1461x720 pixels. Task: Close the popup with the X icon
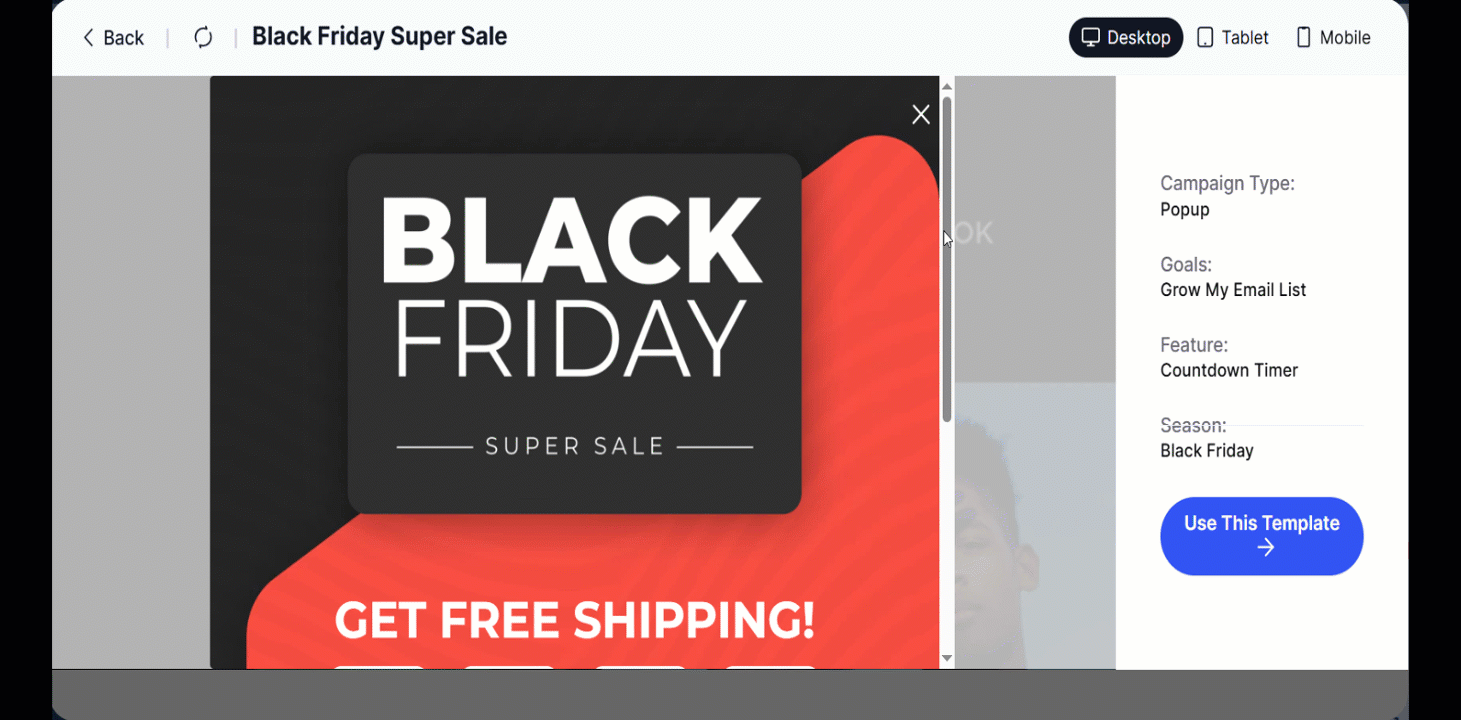tap(921, 115)
